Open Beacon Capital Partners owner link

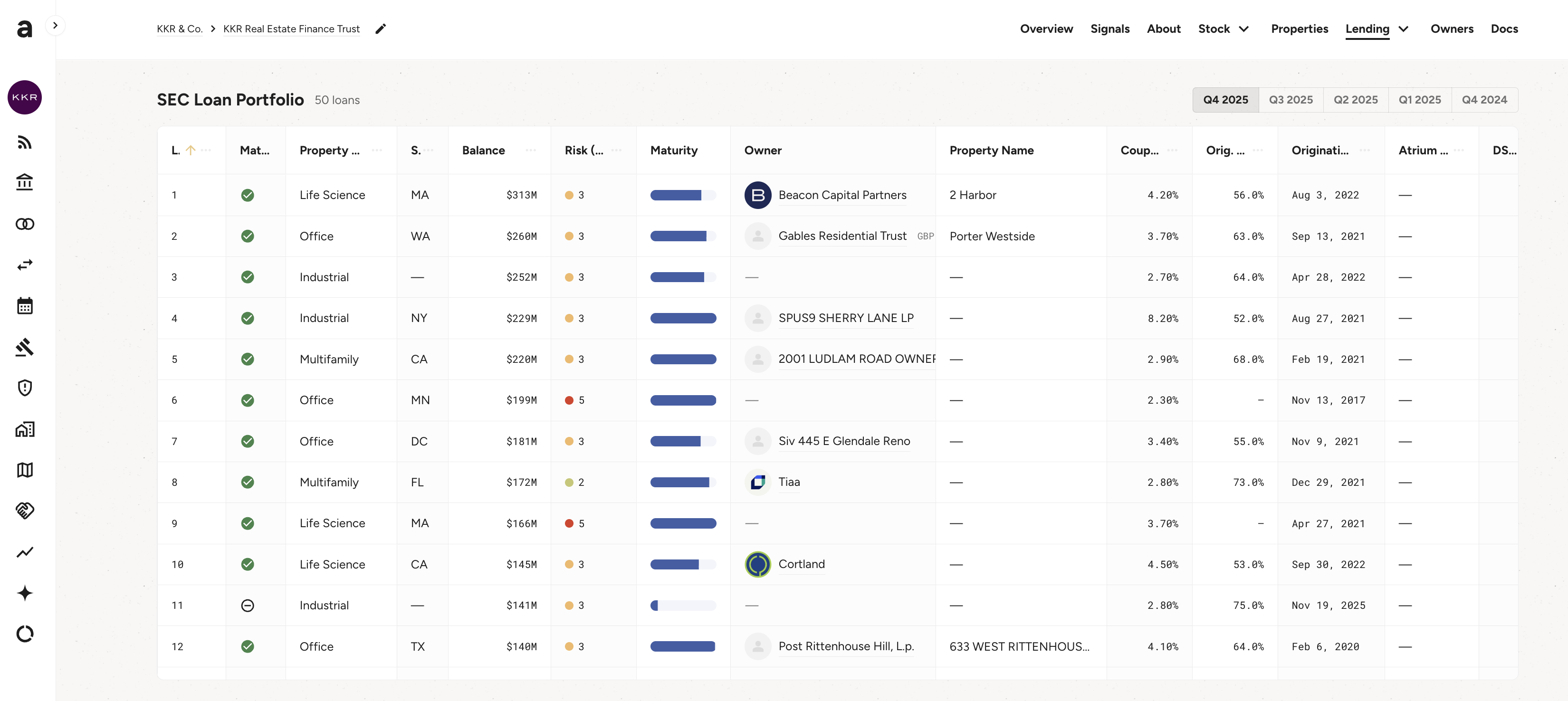click(x=842, y=195)
